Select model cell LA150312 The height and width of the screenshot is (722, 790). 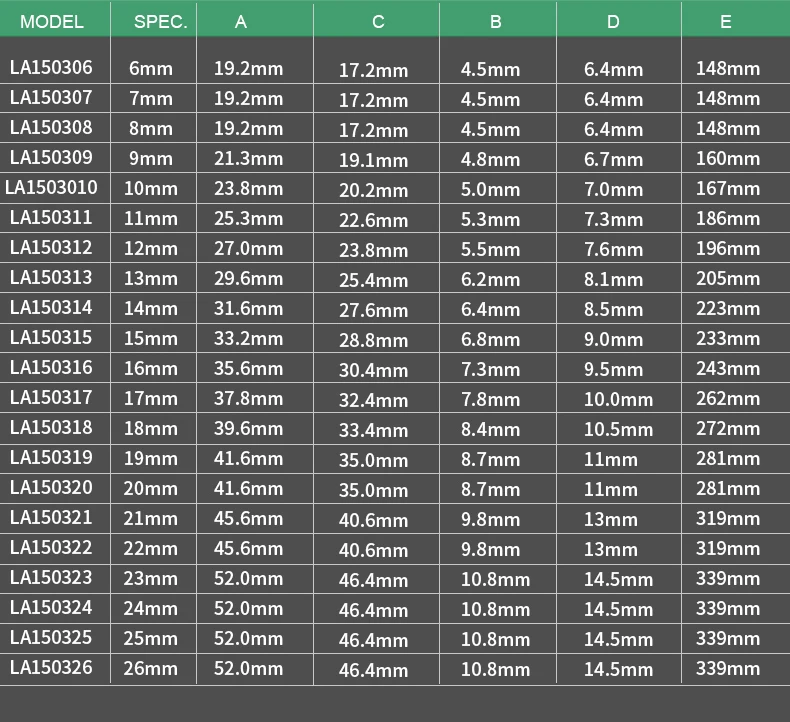[51, 247]
